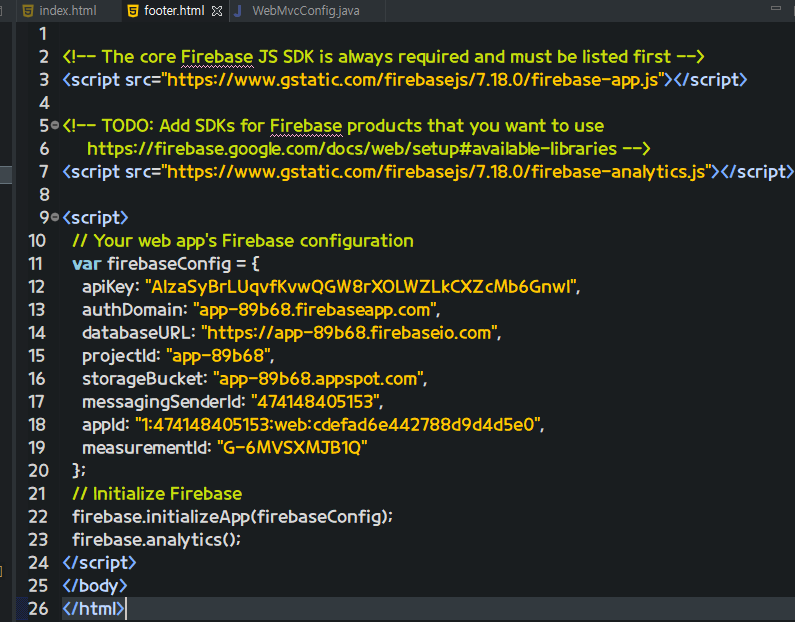795x622 pixels.
Task: Click line number 26 in the gutter
Action: (38, 608)
